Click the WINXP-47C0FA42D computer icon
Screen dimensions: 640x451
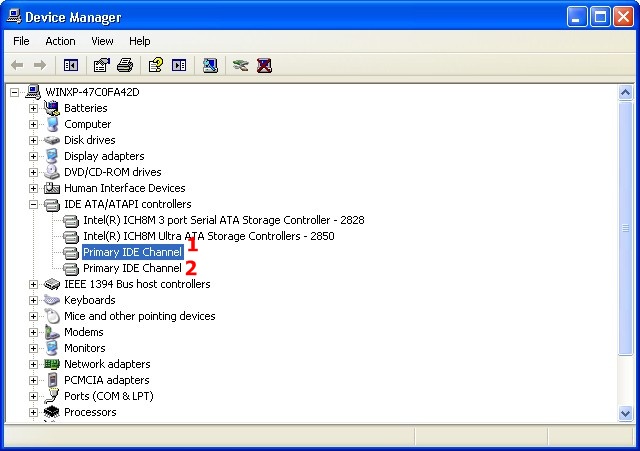[33, 92]
